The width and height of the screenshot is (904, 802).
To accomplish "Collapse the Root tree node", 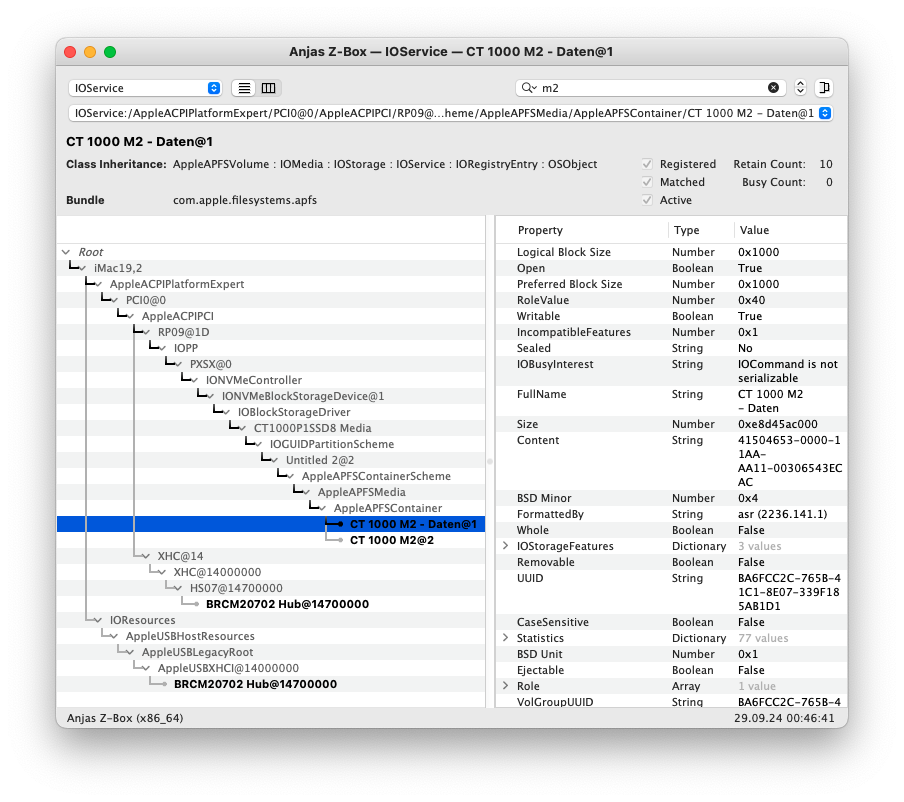I will [x=66, y=252].
